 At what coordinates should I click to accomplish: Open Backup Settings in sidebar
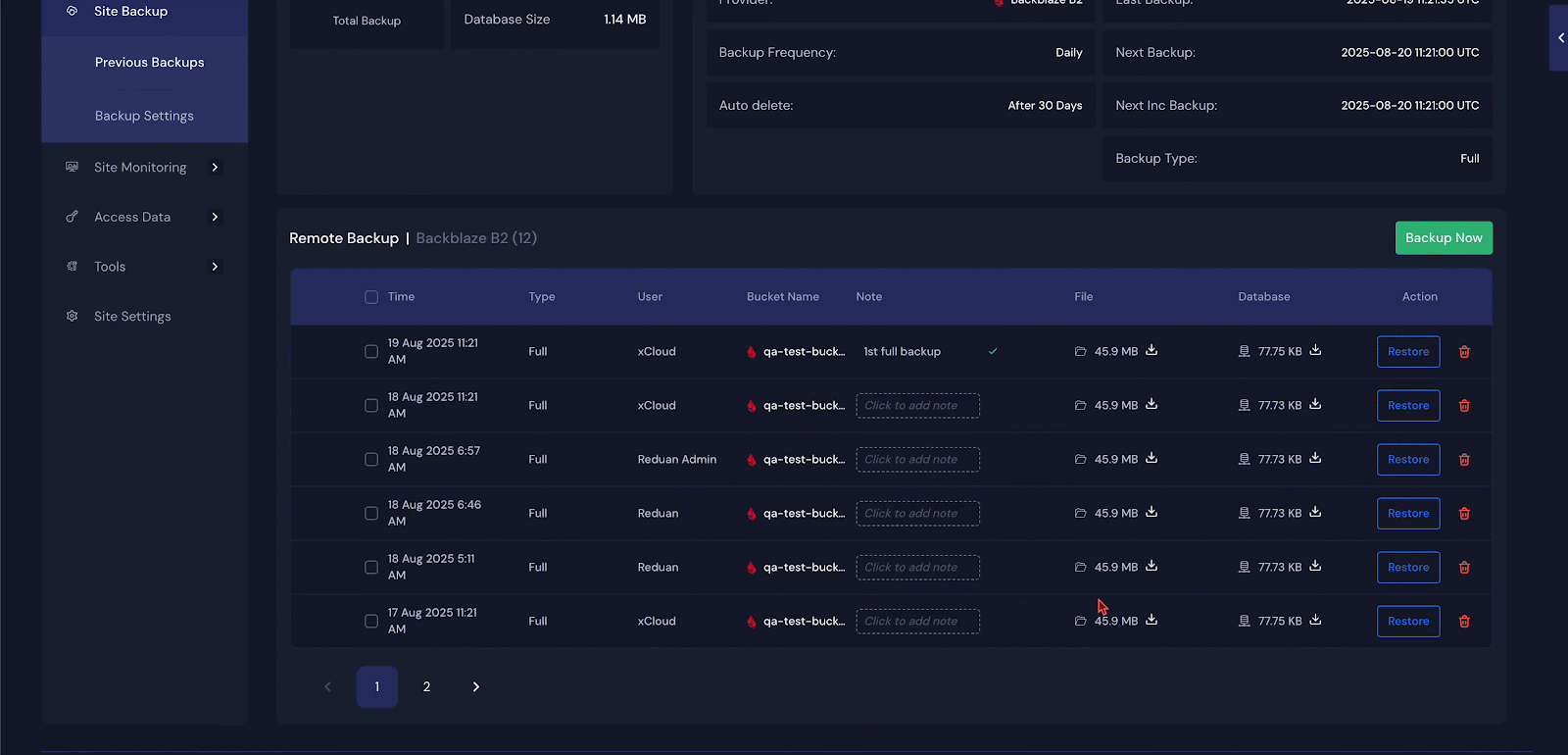[x=144, y=116]
